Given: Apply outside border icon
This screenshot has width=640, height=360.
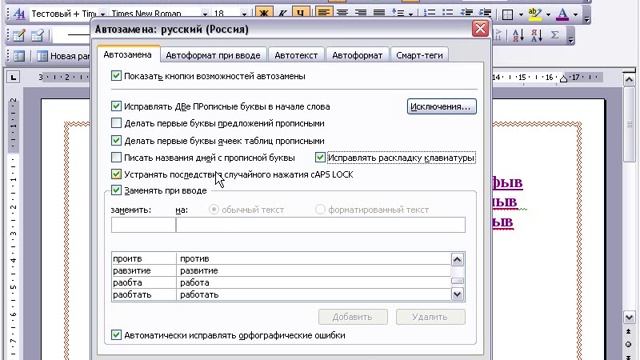Looking at the screenshot, I should (x=507, y=15).
